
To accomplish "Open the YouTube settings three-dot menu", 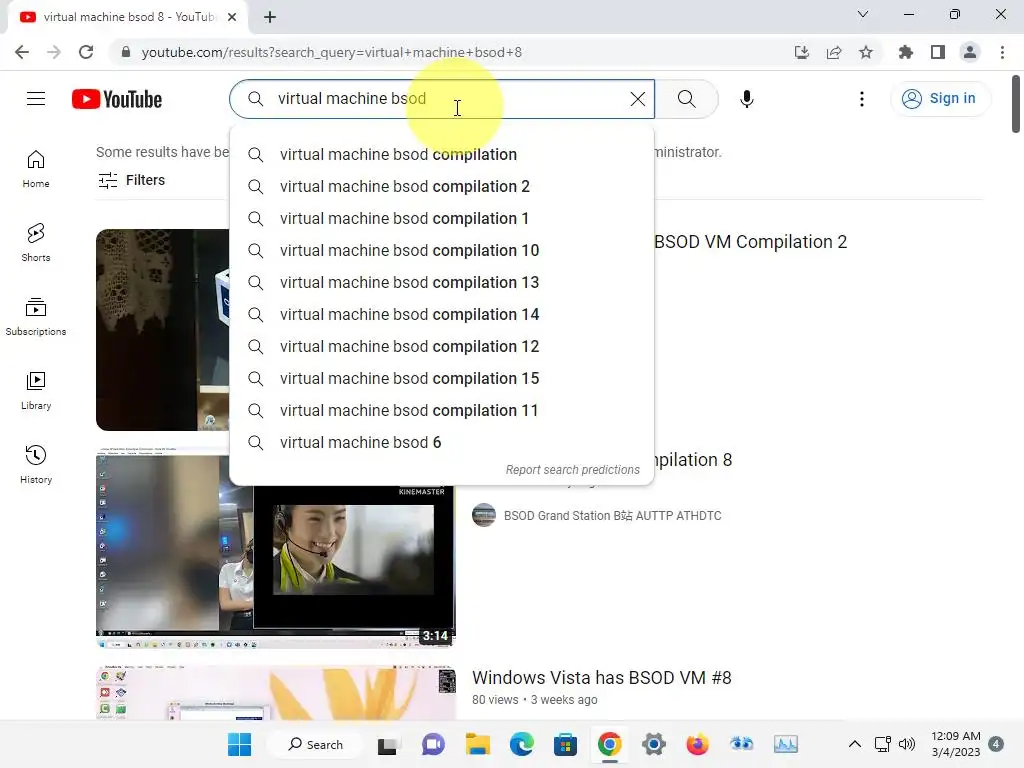I will (862, 99).
